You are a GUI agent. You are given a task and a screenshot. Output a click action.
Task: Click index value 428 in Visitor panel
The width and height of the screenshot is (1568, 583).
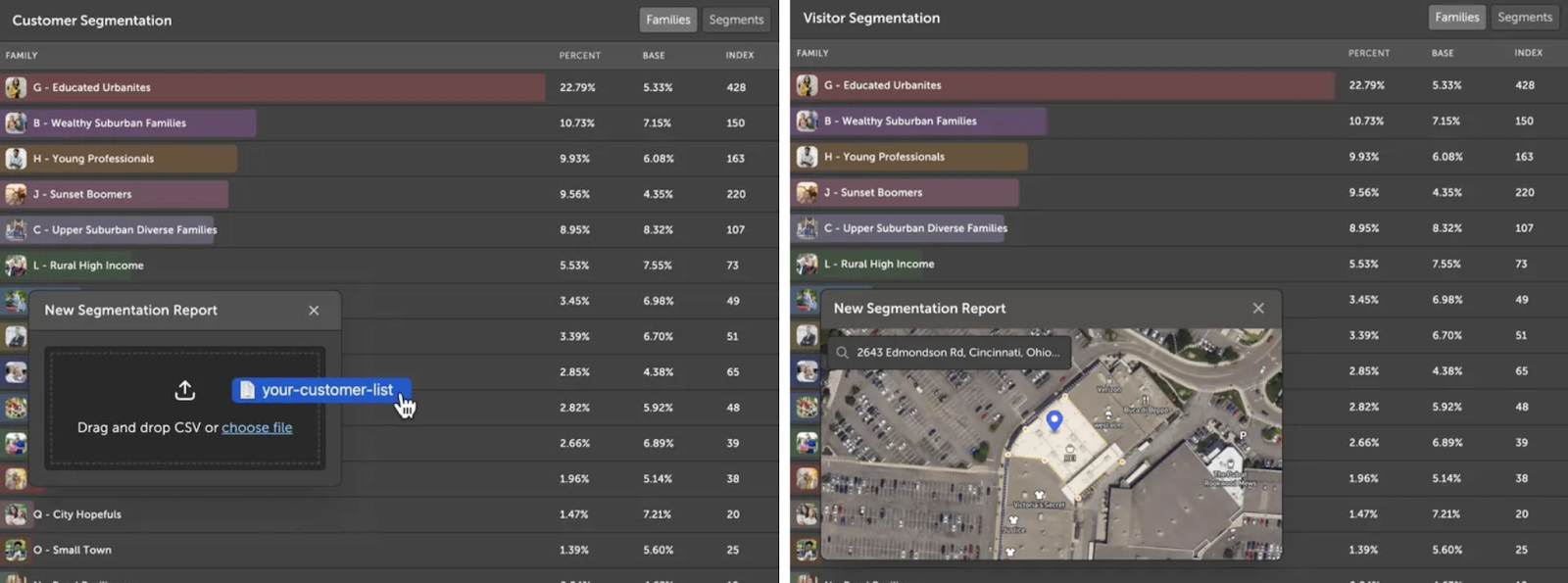click(x=1525, y=85)
